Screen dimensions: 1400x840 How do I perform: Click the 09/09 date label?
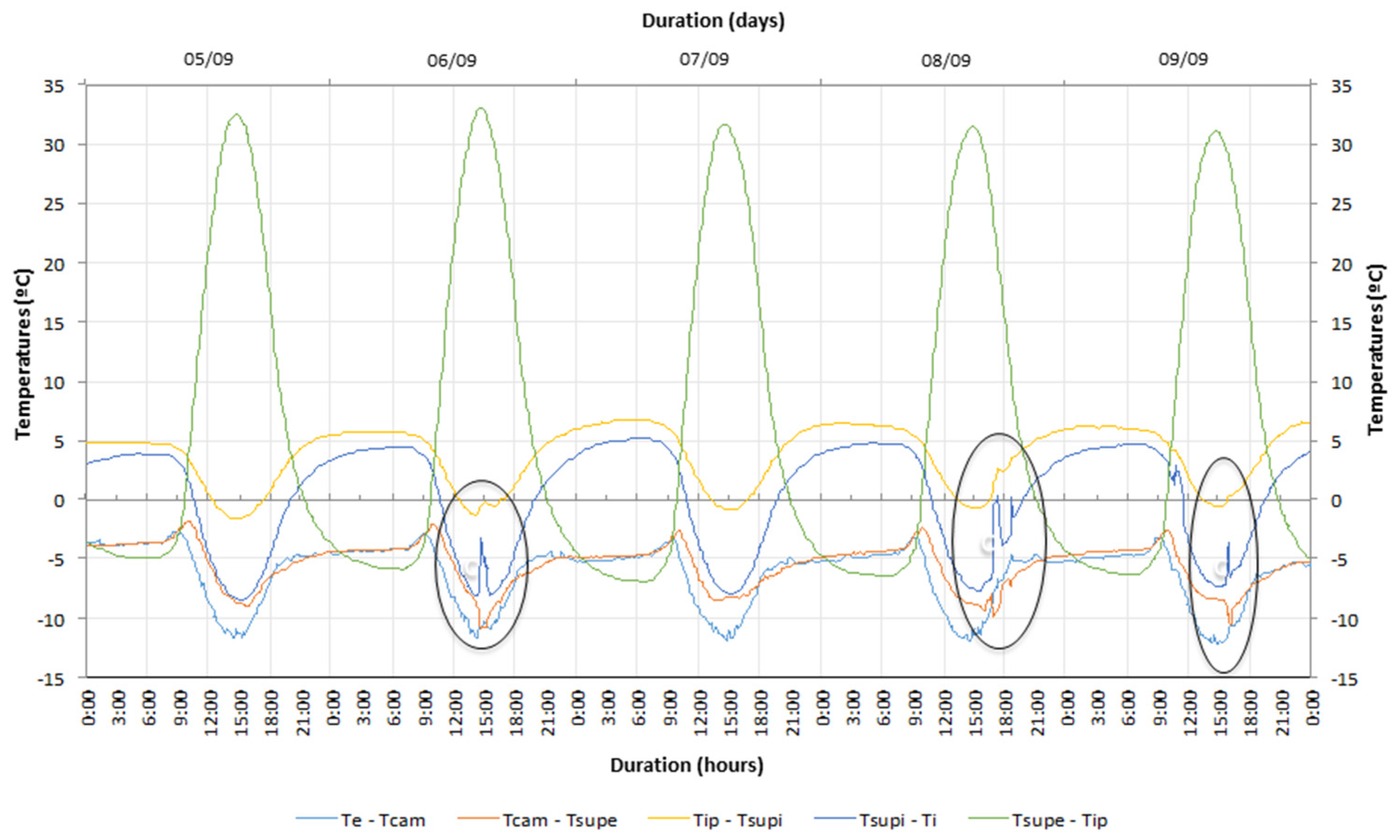[x=1183, y=59]
